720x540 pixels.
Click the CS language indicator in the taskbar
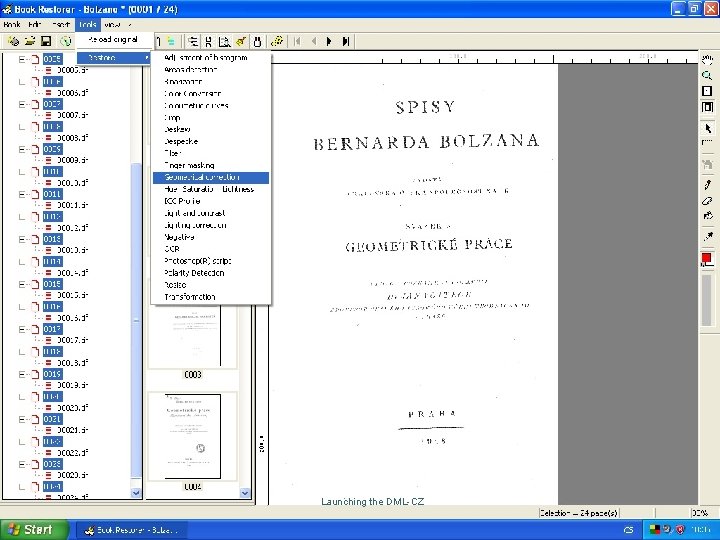[x=628, y=530]
